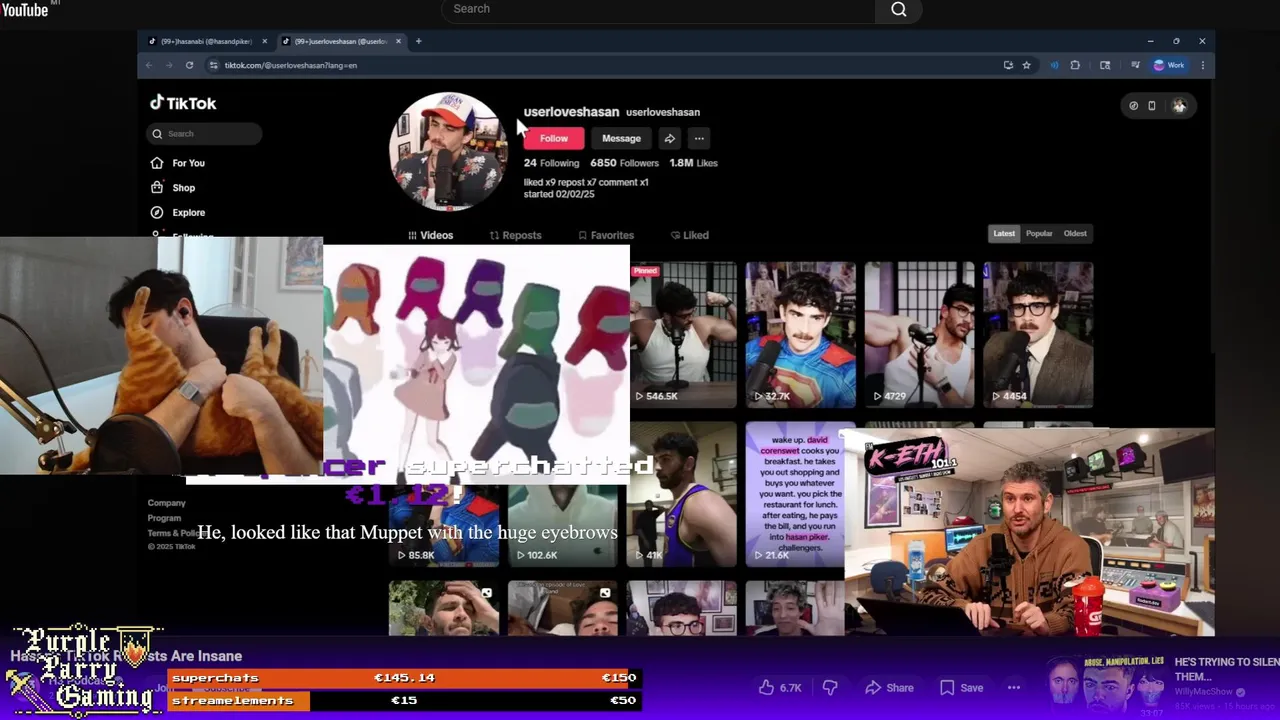
Task: Click the TikTok logo
Action: point(183,103)
